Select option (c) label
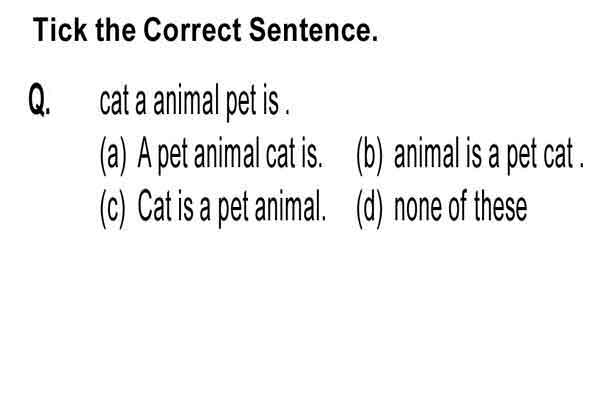Screen dimensions: 600x400 [112, 208]
